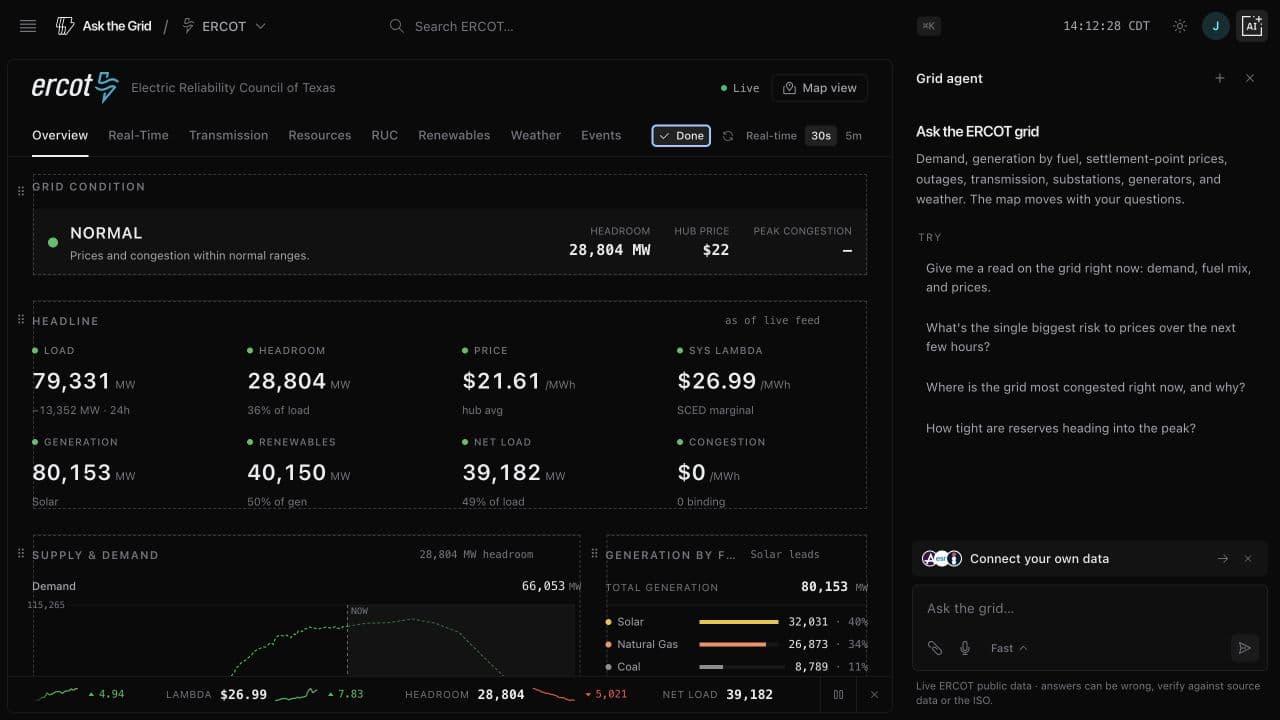Click the Connect your own data link

tap(1039, 559)
